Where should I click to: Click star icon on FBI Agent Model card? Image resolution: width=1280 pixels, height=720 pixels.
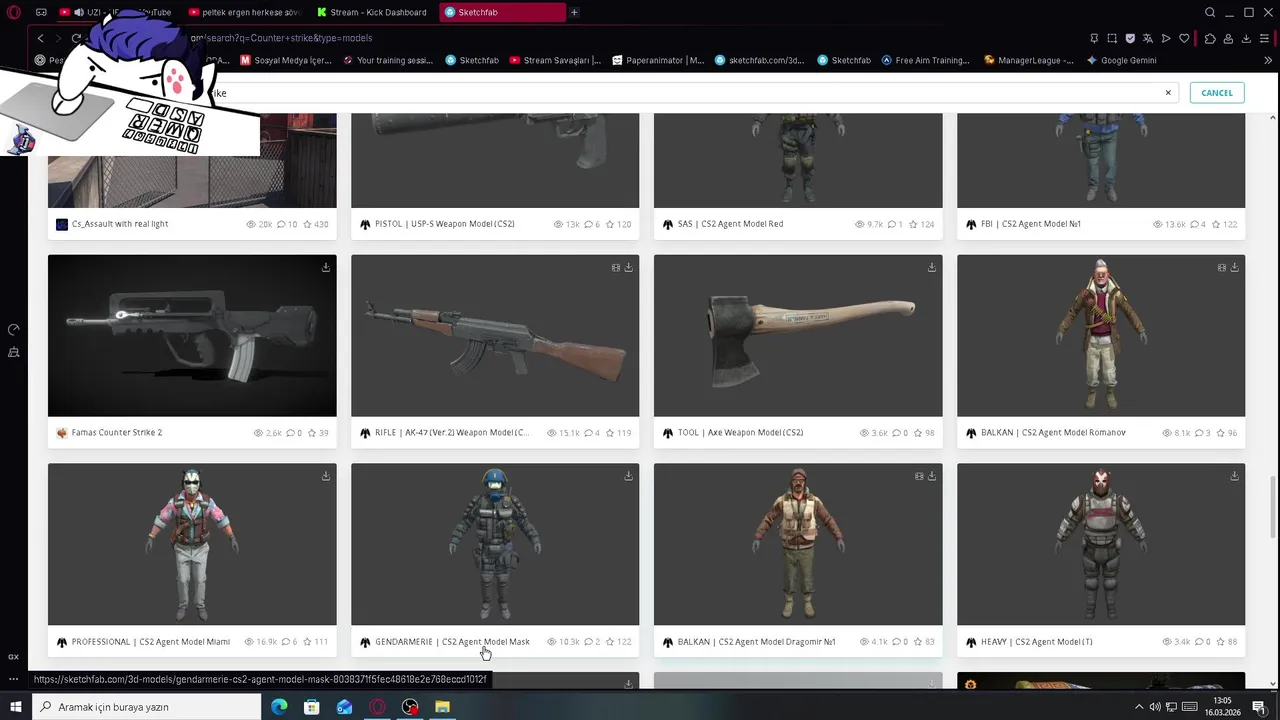[1216, 224]
